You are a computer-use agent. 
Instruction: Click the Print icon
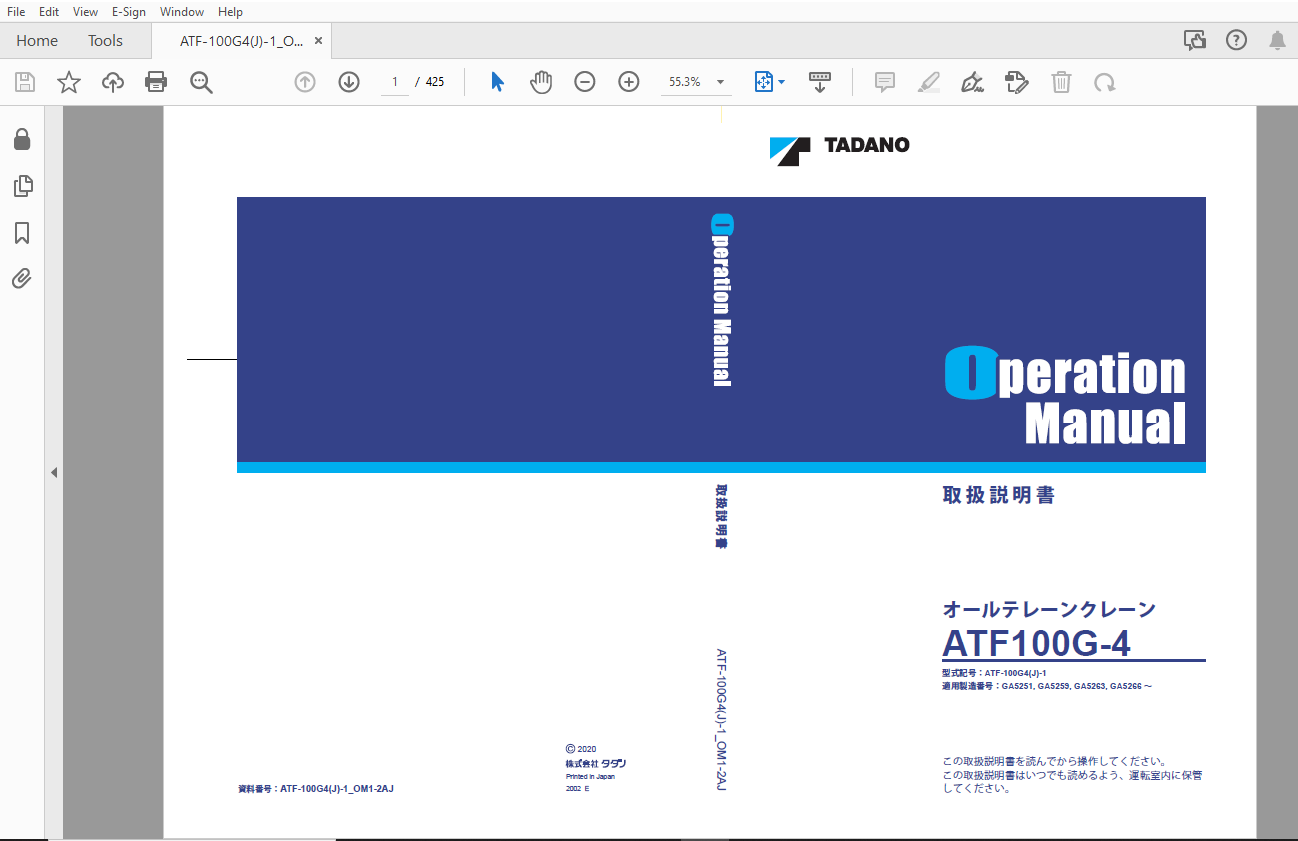point(156,82)
